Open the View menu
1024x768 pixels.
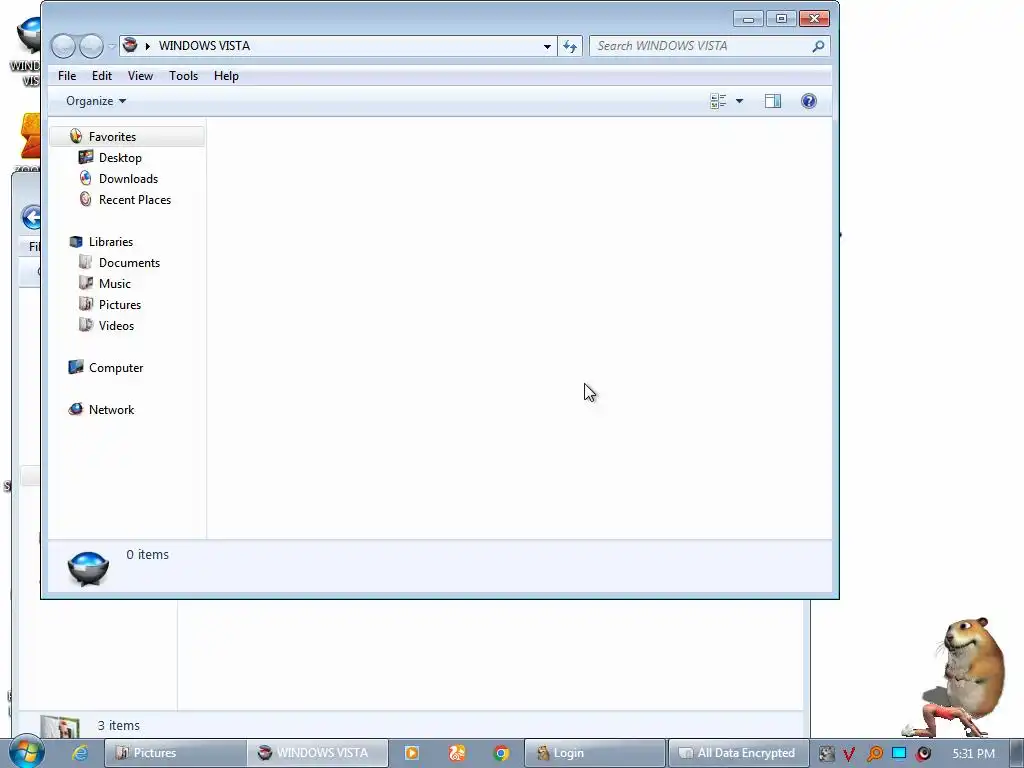pyautogui.click(x=140, y=76)
